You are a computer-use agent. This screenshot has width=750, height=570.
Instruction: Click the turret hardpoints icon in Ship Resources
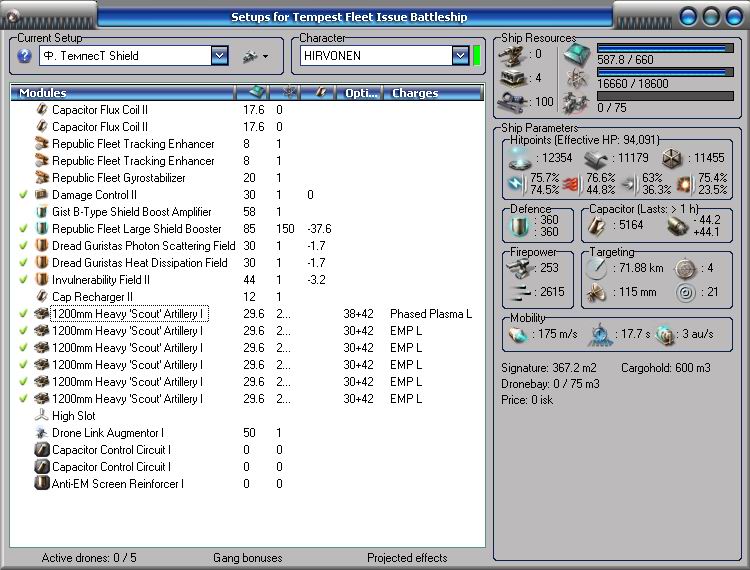point(513,55)
